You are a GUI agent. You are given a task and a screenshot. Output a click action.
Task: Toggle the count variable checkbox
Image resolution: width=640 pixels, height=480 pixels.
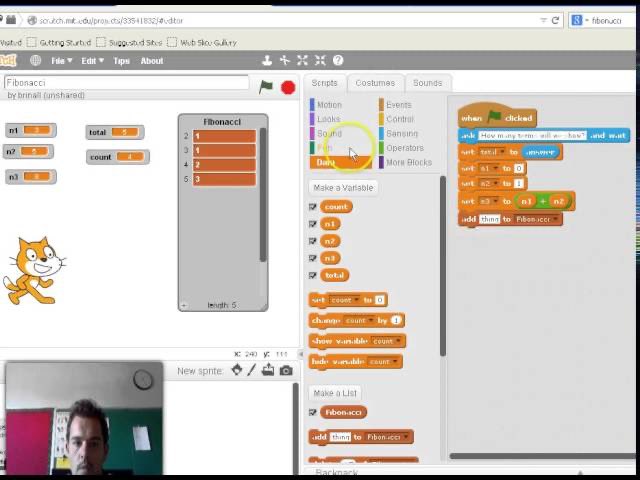(313, 207)
